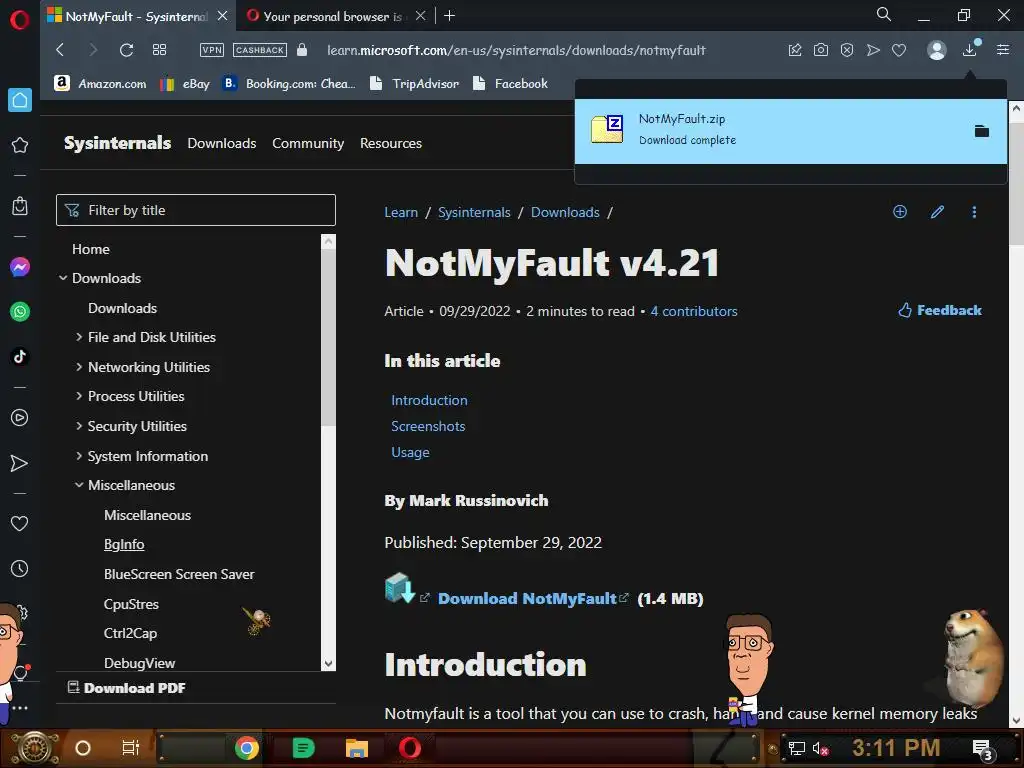1024x768 pixels.
Task: Open the ad blocker shield icon
Action: pos(847,50)
